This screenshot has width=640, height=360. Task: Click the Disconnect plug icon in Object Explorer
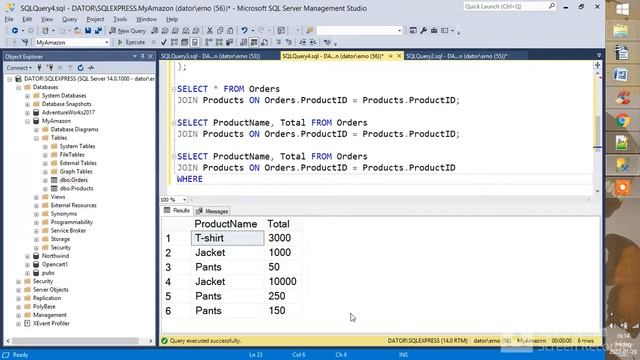pyautogui.click(x=50, y=68)
